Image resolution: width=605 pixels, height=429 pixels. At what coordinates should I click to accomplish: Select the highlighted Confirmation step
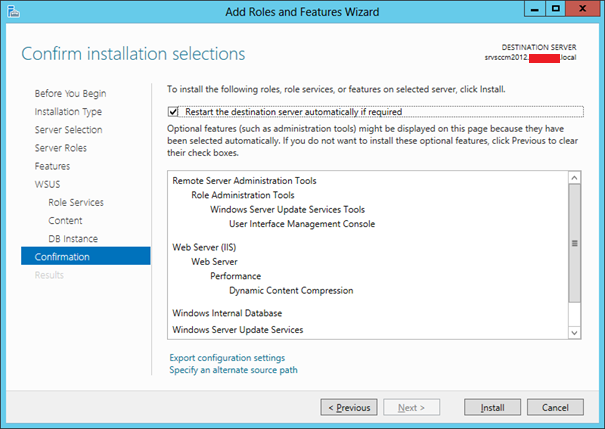(86, 256)
